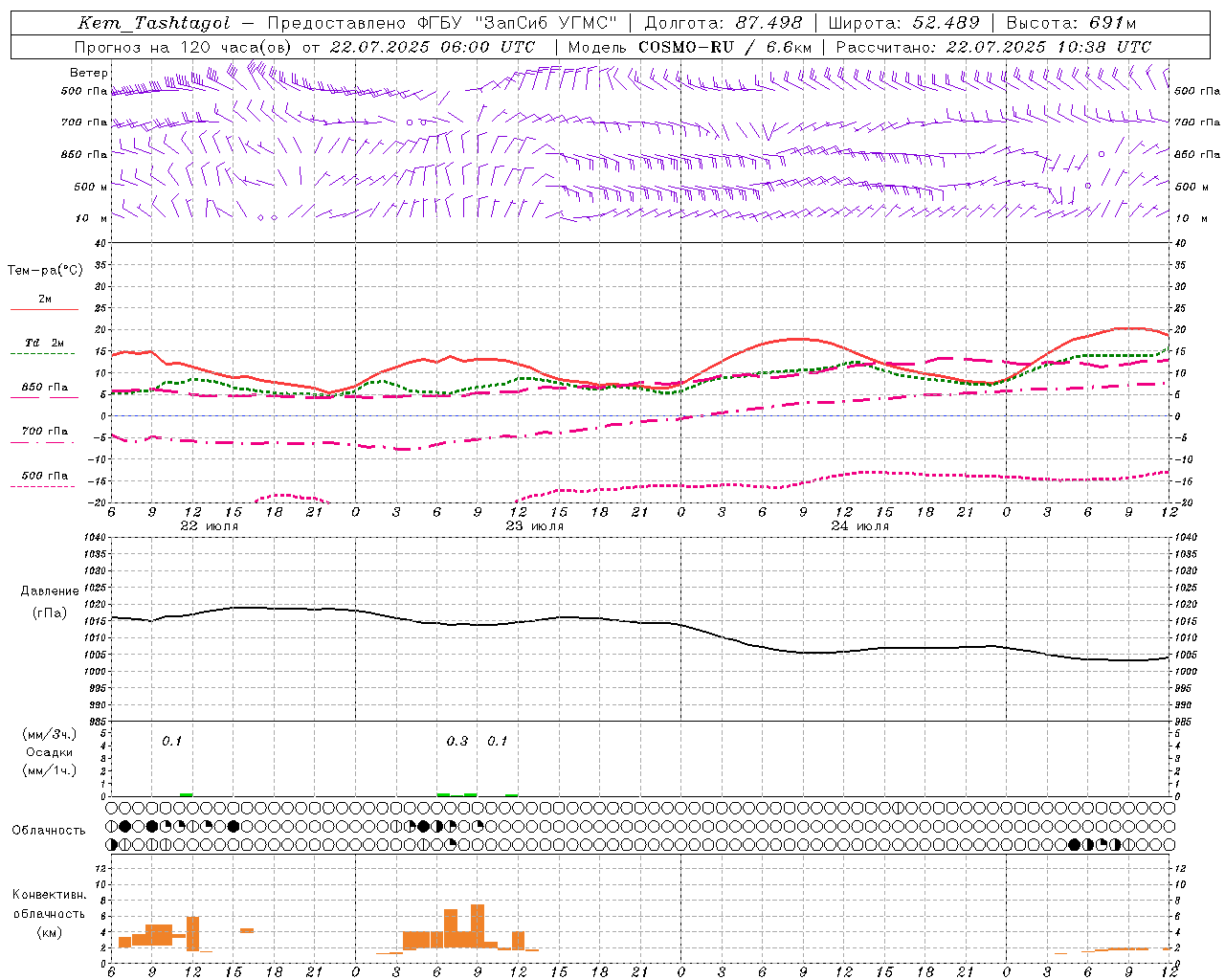
Task: Click the (мм/1ч.) precipitation unit label
Action: pos(50,770)
